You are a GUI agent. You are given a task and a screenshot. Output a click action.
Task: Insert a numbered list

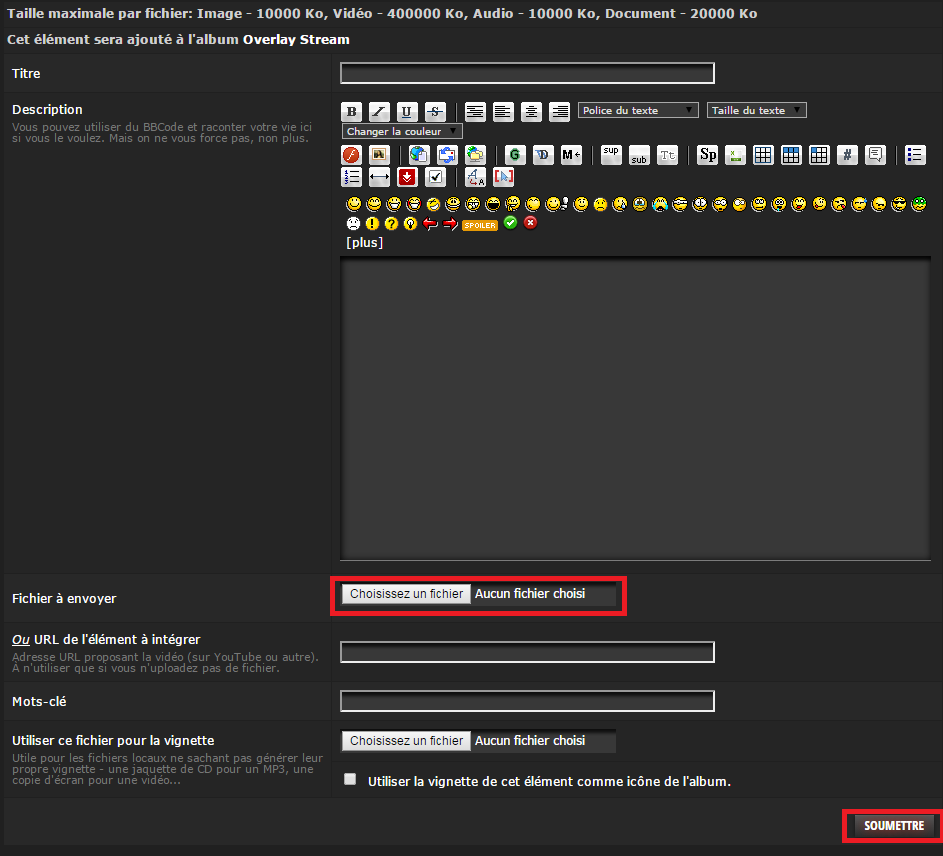click(x=352, y=177)
